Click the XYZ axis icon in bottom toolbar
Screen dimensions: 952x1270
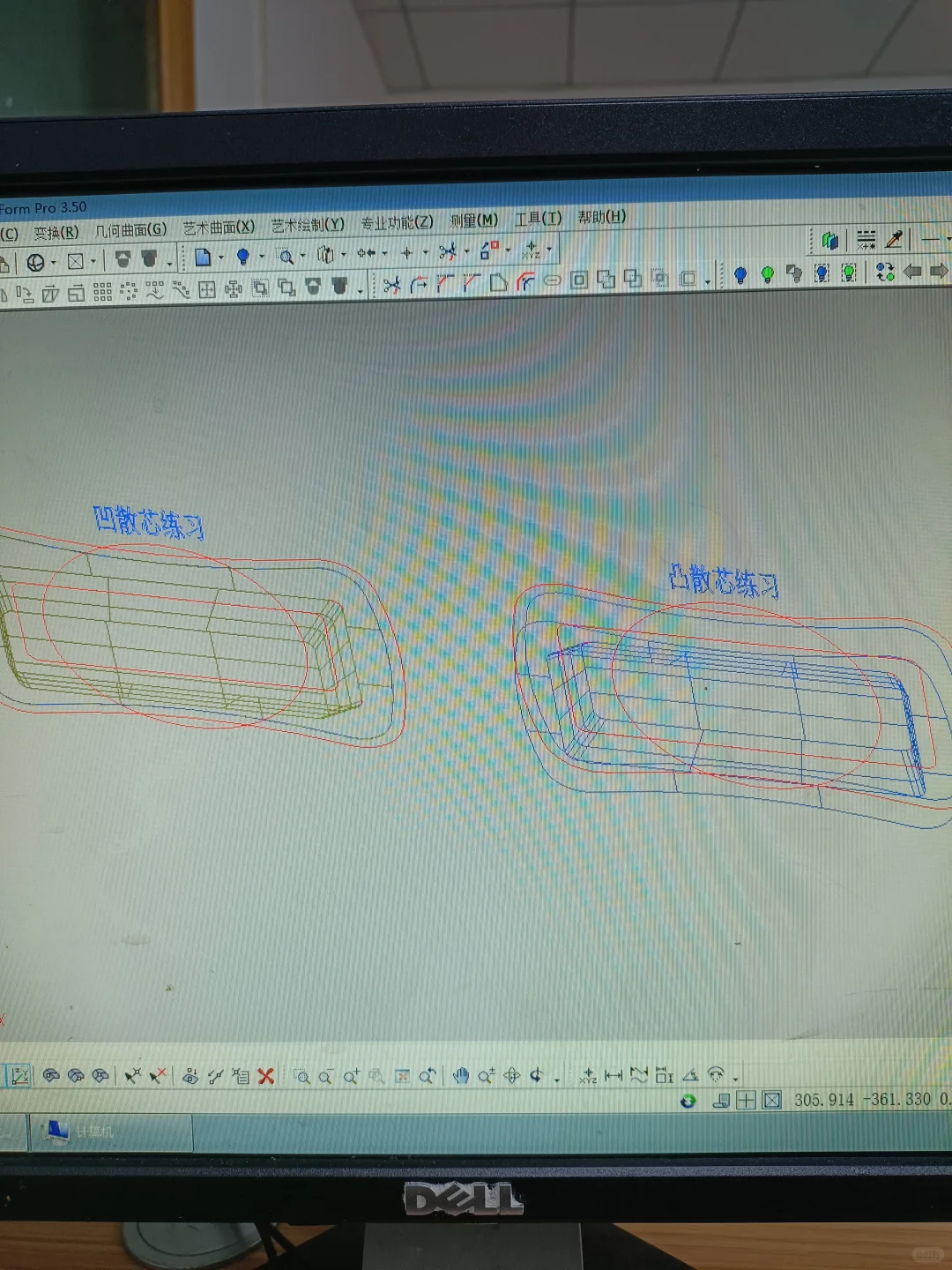pyautogui.click(x=588, y=1075)
